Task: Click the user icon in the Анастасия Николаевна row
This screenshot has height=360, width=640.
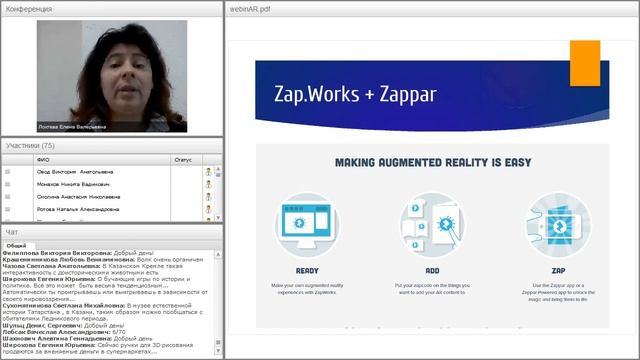Action: point(209,197)
